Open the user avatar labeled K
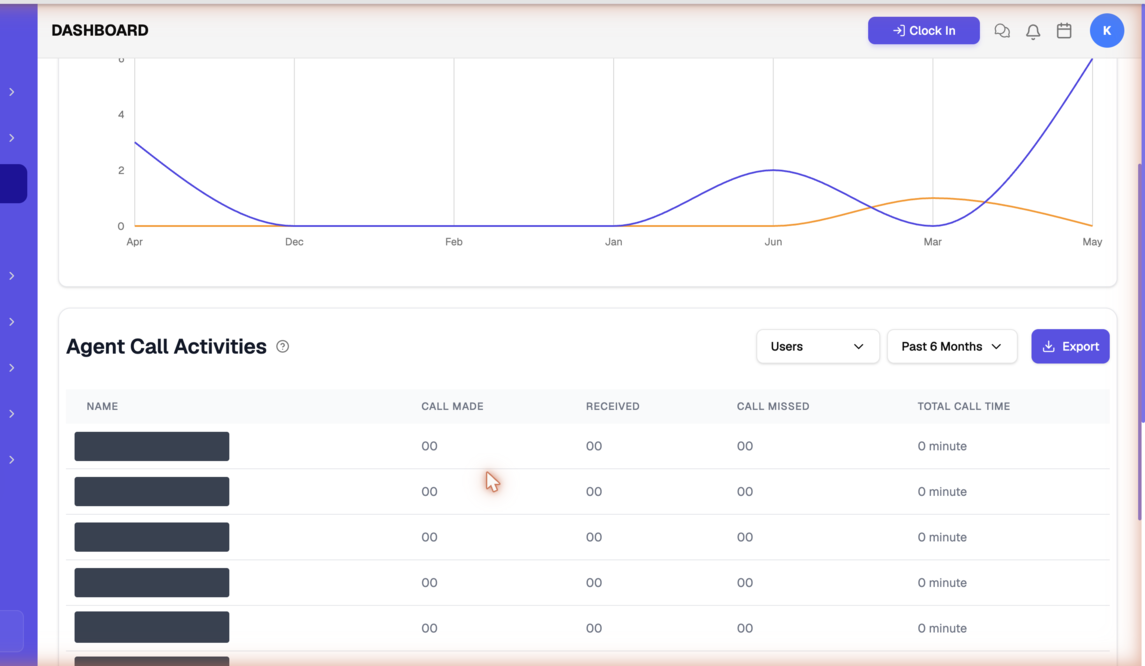The width and height of the screenshot is (1145, 666). [x=1106, y=31]
